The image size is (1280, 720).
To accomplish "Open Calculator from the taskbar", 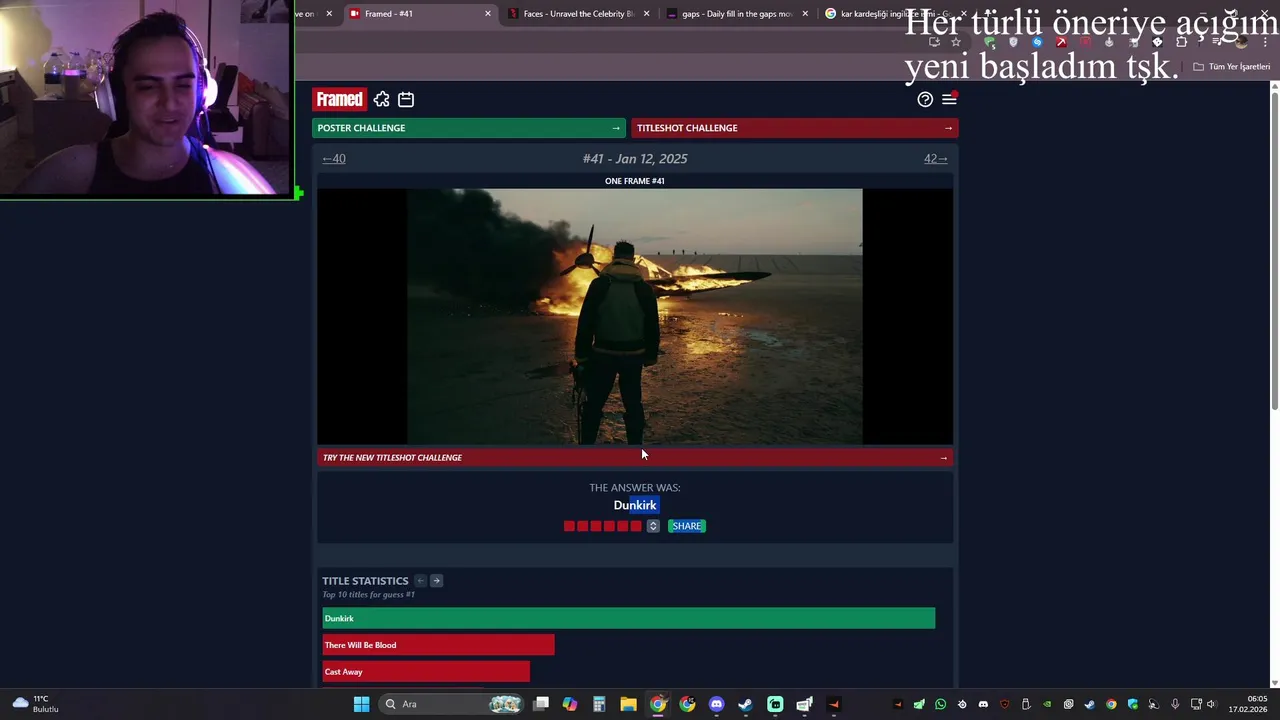I will 599,704.
